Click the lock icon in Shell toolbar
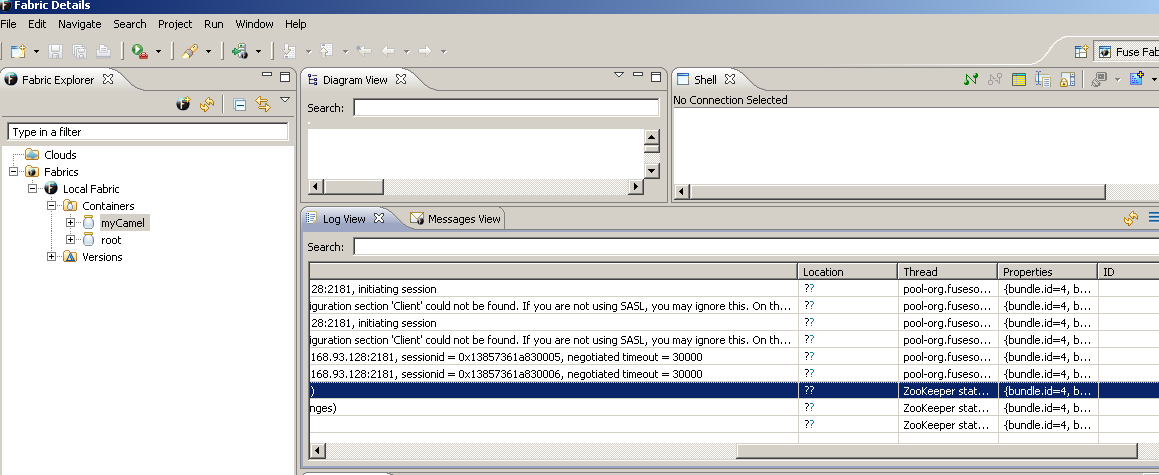This screenshot has width=1159, height=475. pos(1067,79)
